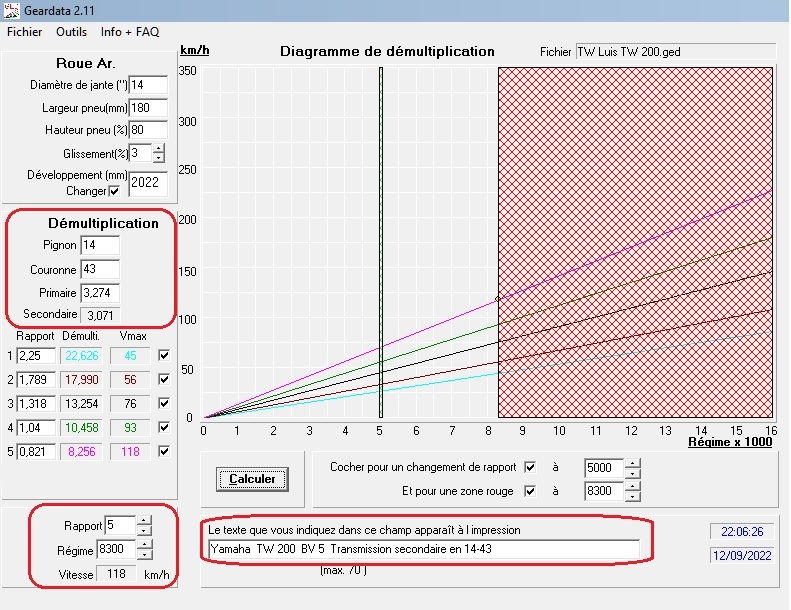791x610 pixels.
Task: Click the Vitesse 118 value
Action: [116, 574]
